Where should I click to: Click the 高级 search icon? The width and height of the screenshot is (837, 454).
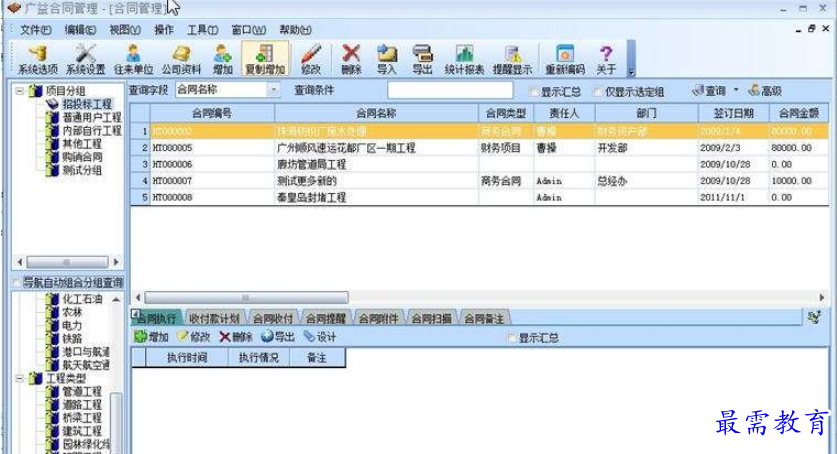click(x=765, y=91)
